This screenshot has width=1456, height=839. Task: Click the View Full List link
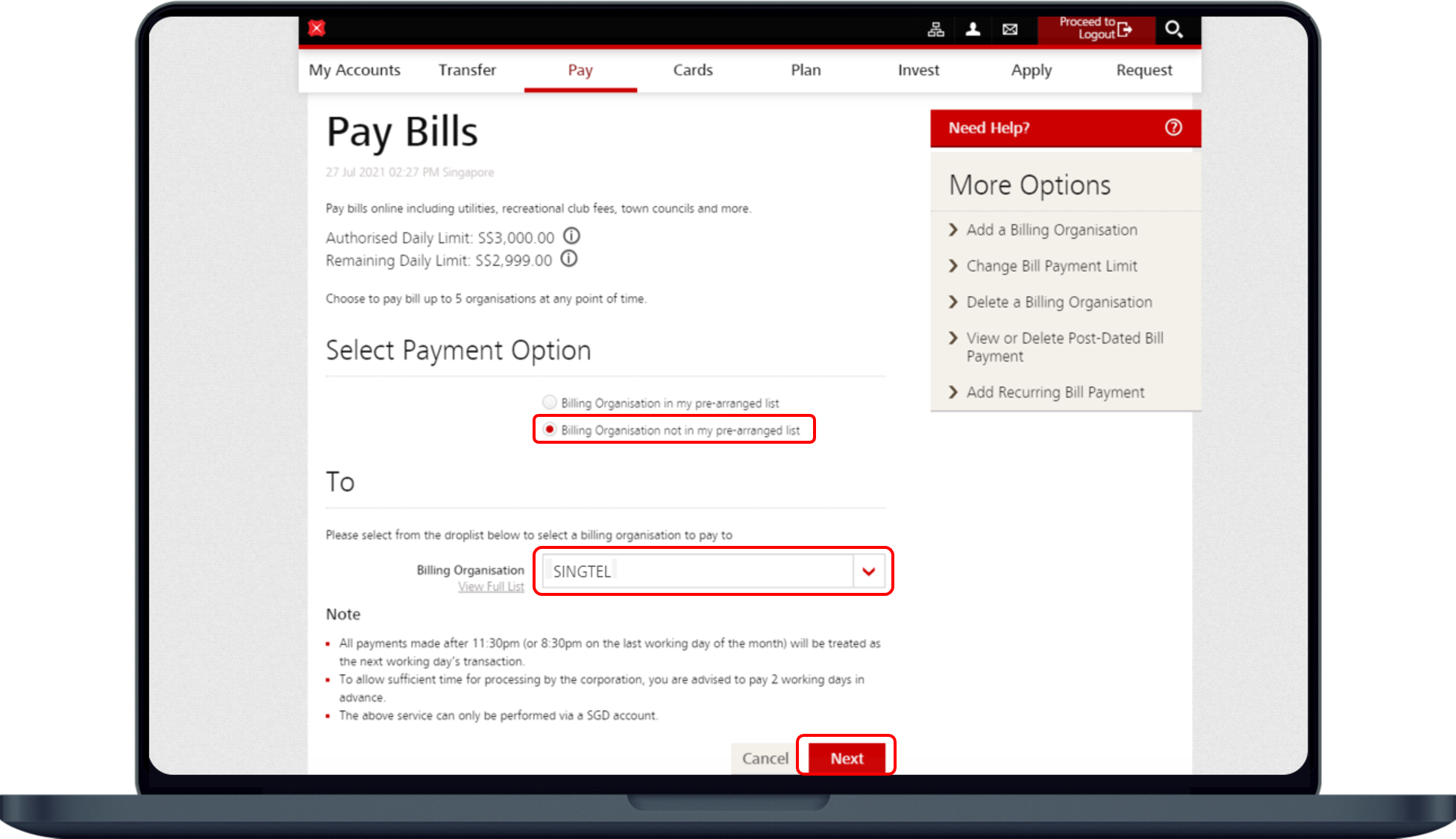(489, 585)
